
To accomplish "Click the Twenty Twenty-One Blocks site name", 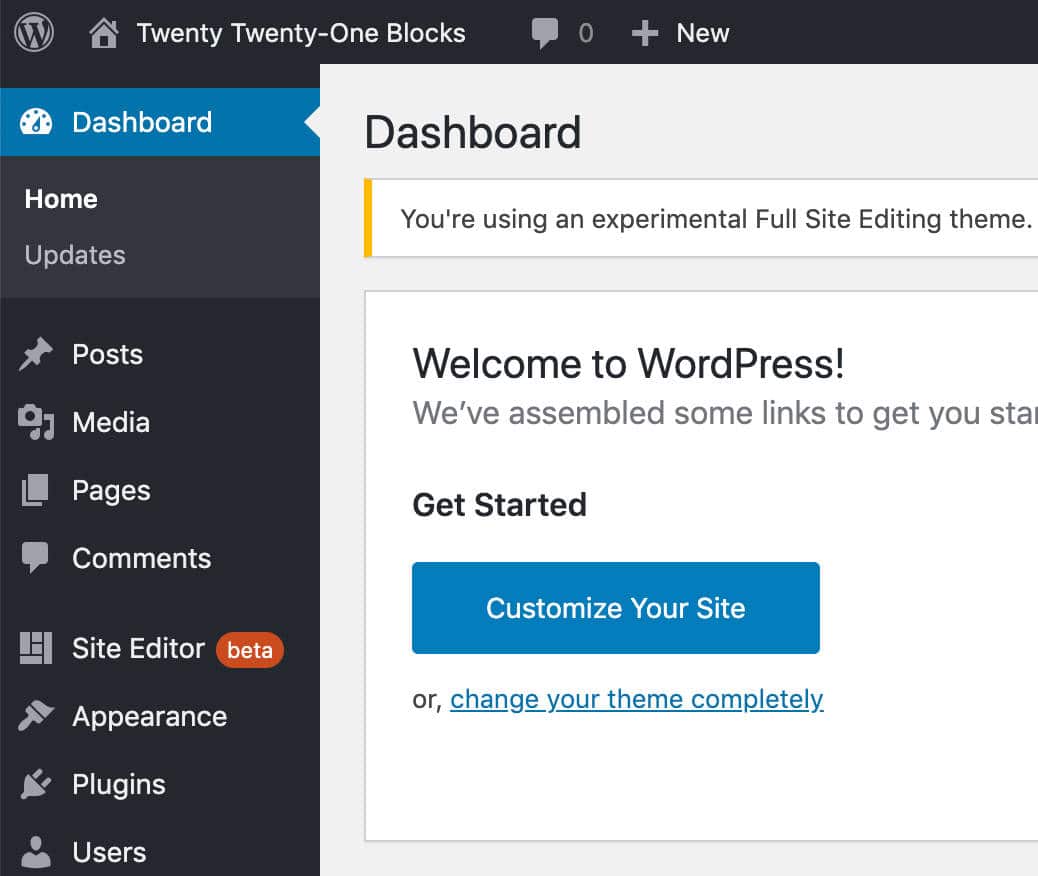I will 300,32.
